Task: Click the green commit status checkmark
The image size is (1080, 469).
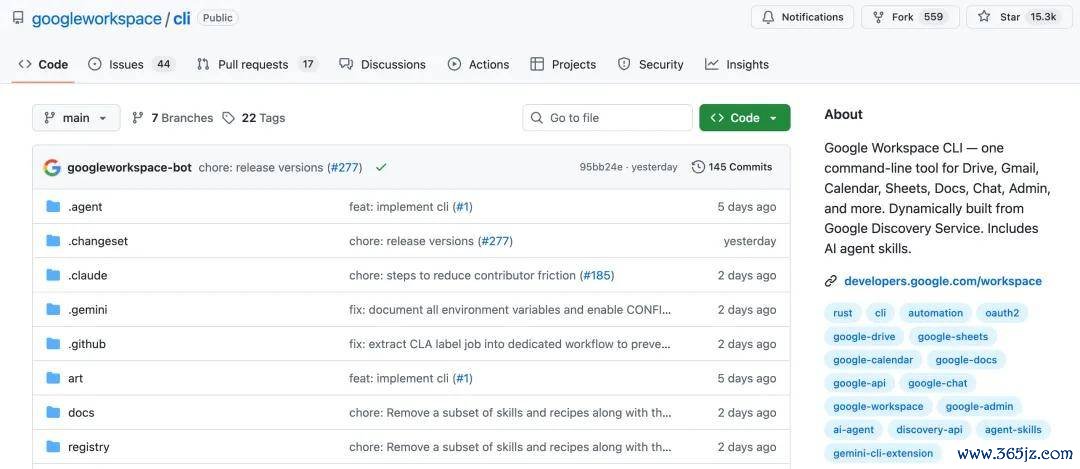Action: pyautogui.click(x=381, y=167)
